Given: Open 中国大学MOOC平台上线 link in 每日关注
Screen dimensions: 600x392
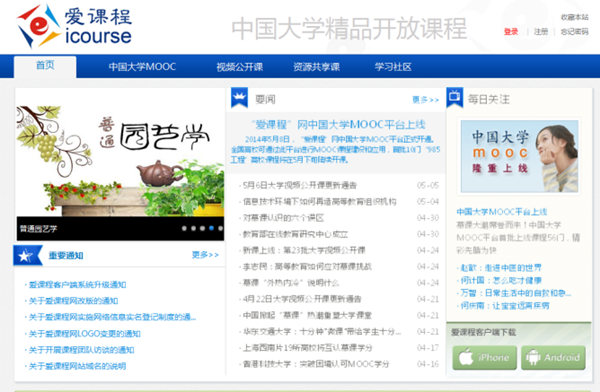Looking at the screenshot, I should (x=502, y=212).
